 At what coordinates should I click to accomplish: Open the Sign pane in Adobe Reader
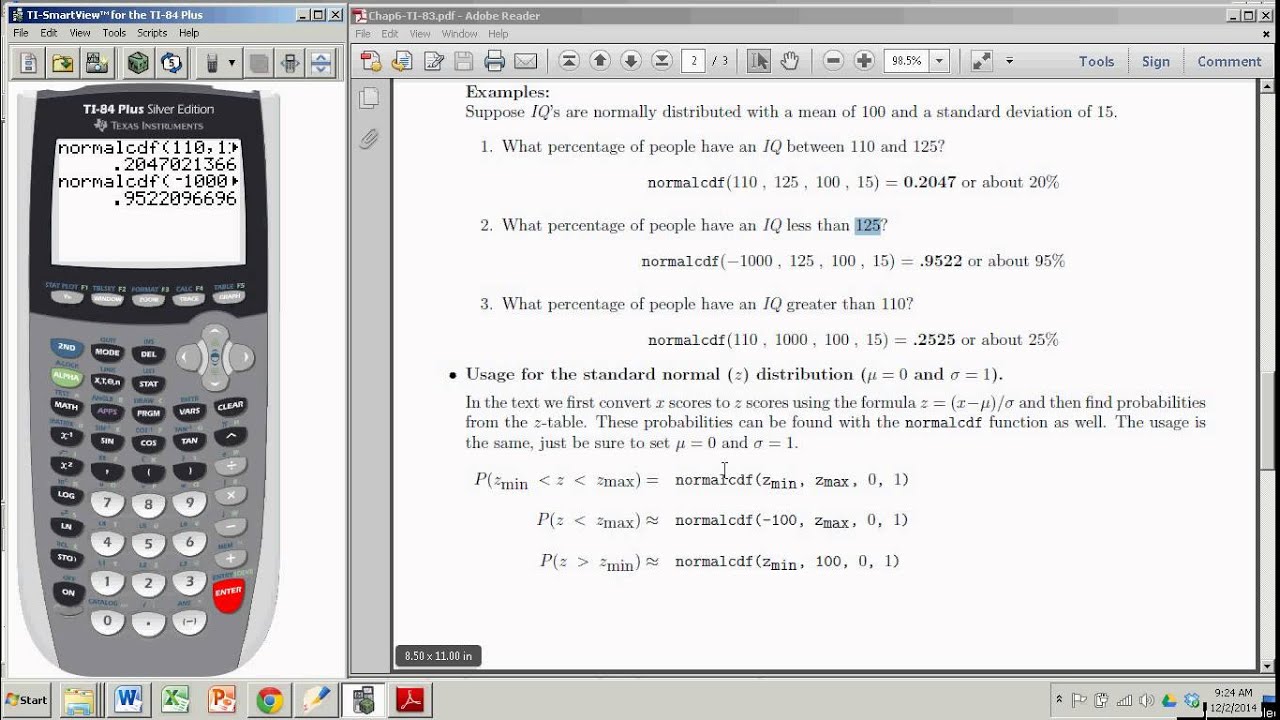click(1156, 61)
